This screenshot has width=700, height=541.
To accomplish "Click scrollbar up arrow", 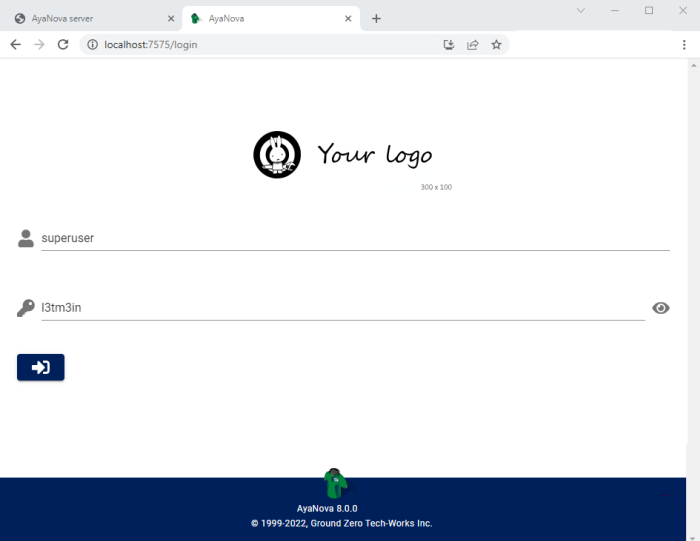I will coord(693,66).
